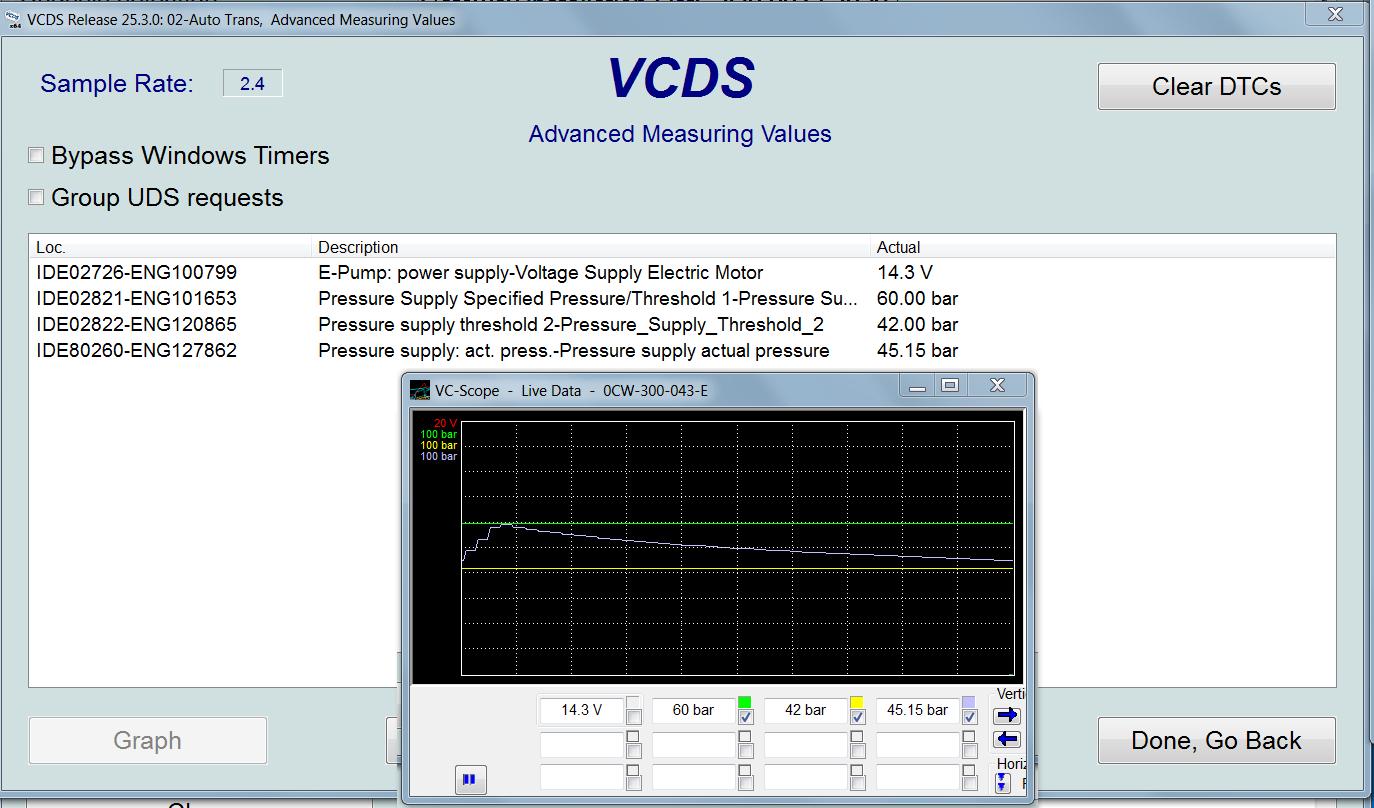Select the IDE80260-ENG127862 row
Screen dimensions: 1374x808
coord(682,350)
